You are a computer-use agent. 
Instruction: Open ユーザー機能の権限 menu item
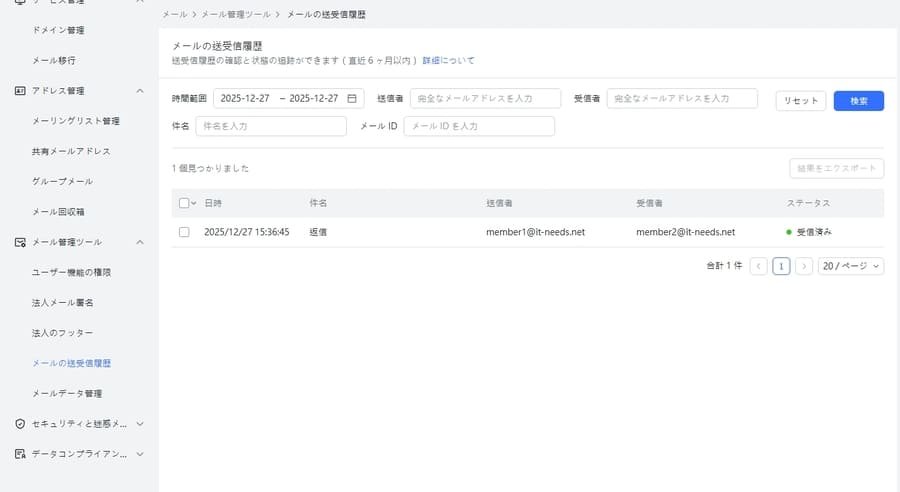tap(71, 272)
